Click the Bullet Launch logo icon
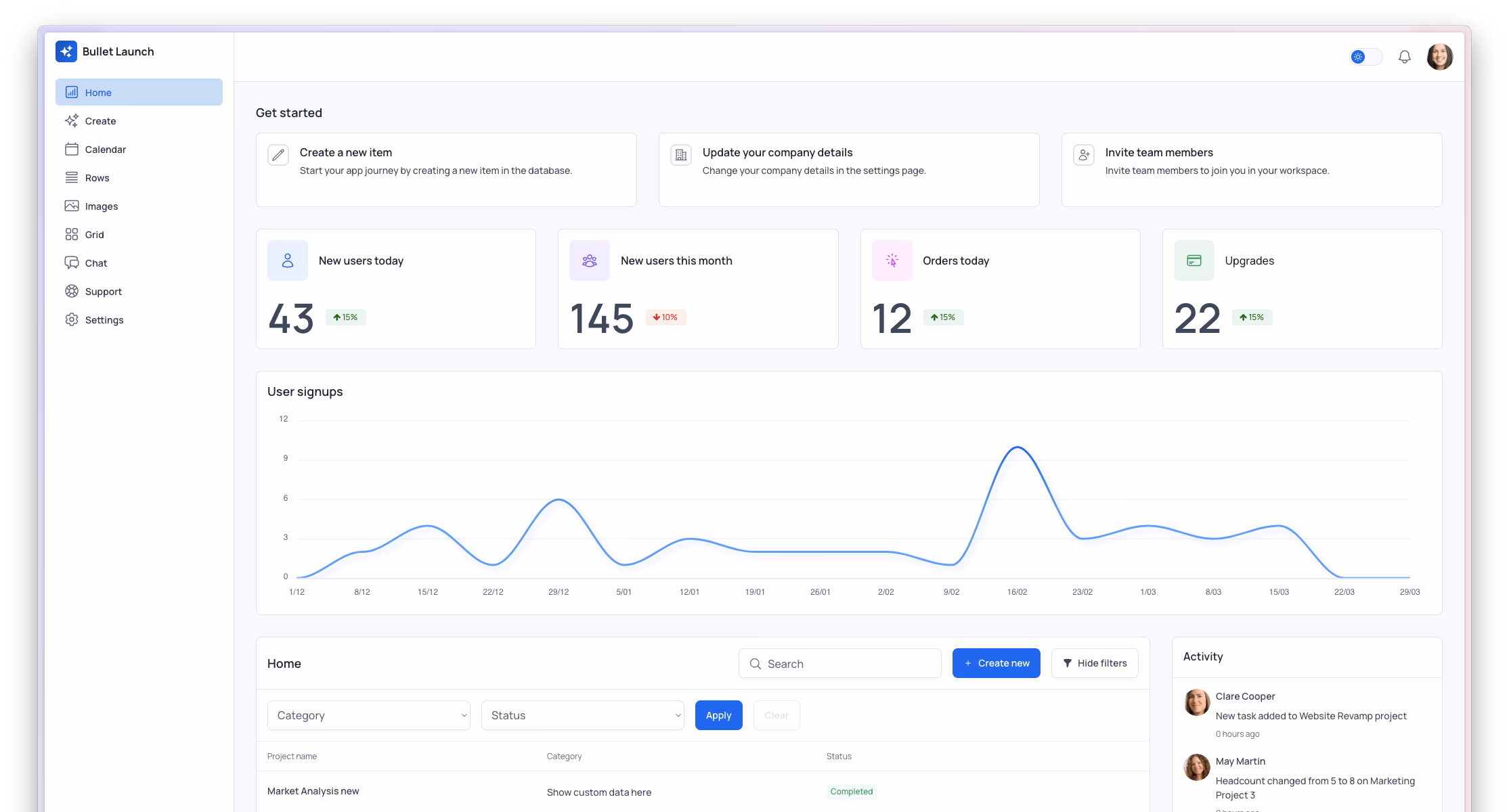The width and height of the screenshot is (1509, 812). pos(66,51)
